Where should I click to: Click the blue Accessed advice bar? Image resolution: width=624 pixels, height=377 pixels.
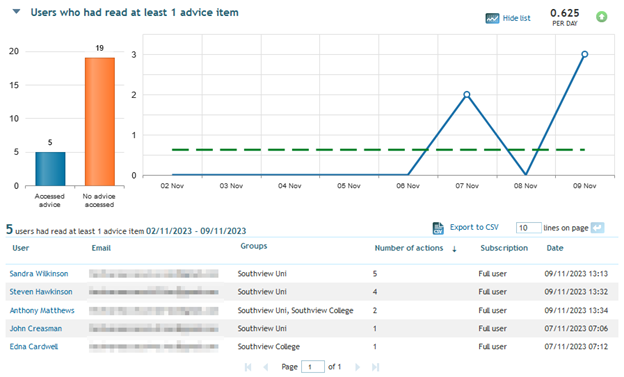(x=50, y=169)
